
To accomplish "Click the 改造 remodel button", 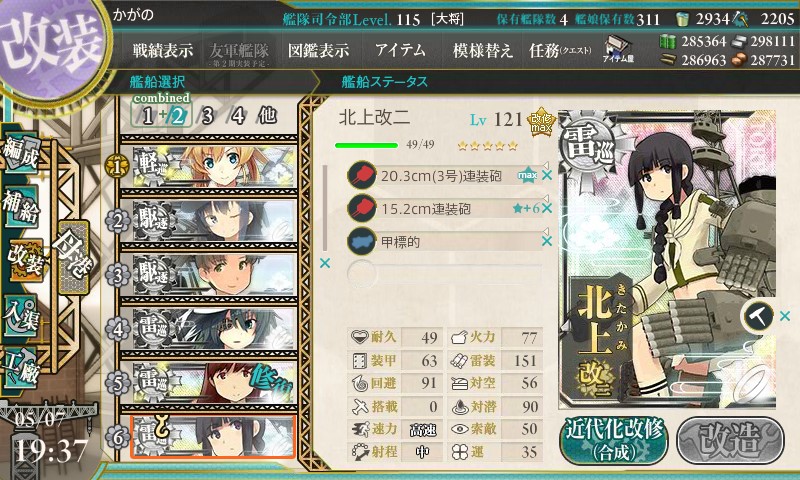I will pyautogui.click(x=730, y=441).
